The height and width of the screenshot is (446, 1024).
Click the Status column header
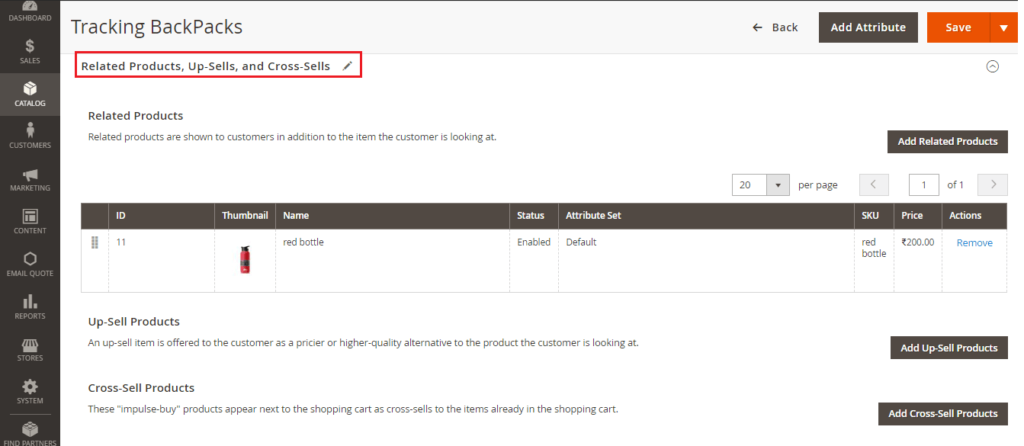(534, 215)
